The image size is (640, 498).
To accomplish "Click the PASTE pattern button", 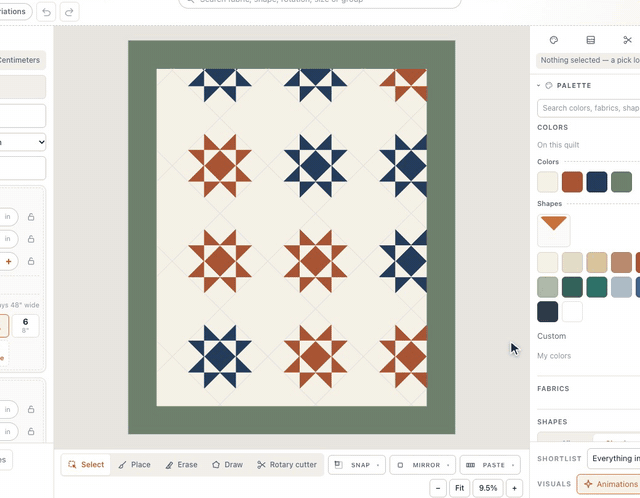I will (x=490, y=465).
